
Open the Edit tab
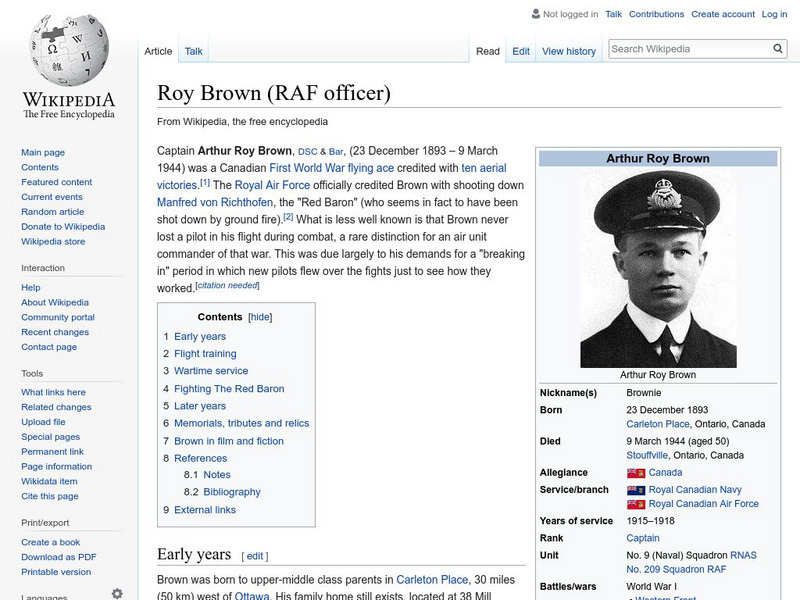[x=520, y=50]
